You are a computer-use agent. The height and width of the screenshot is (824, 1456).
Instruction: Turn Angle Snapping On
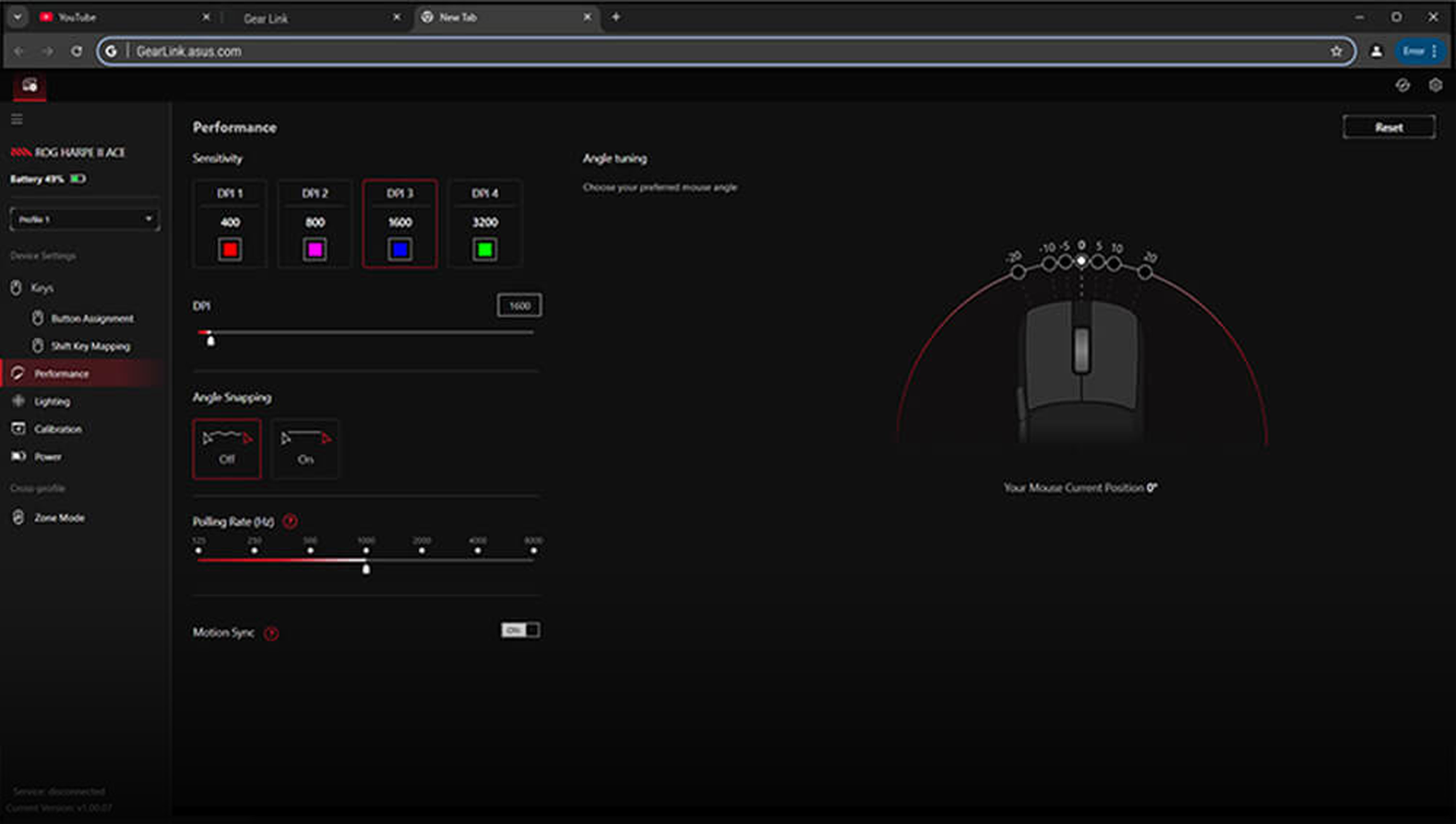[x=305, y=448]
